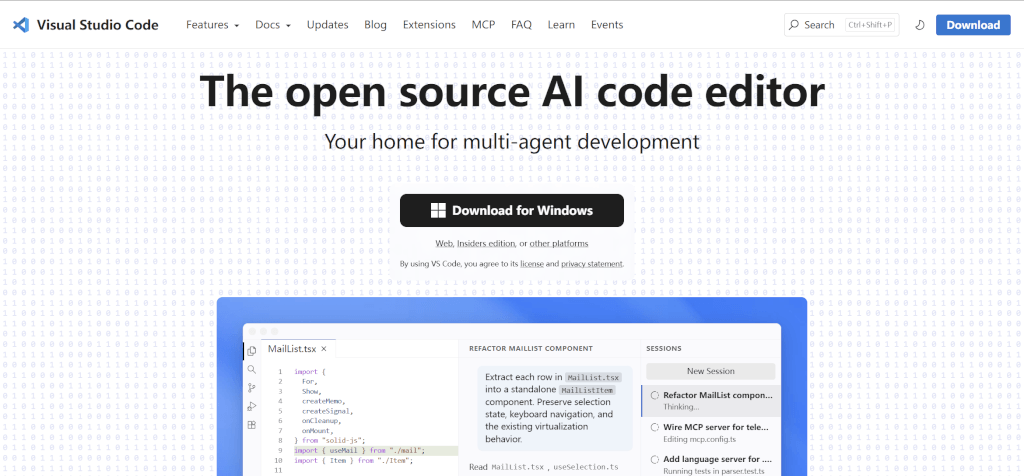This screenshot has width=1024, height=476.
Task: Open the Run and Debug icon in mockup sidebar
Action: point(251,406)
